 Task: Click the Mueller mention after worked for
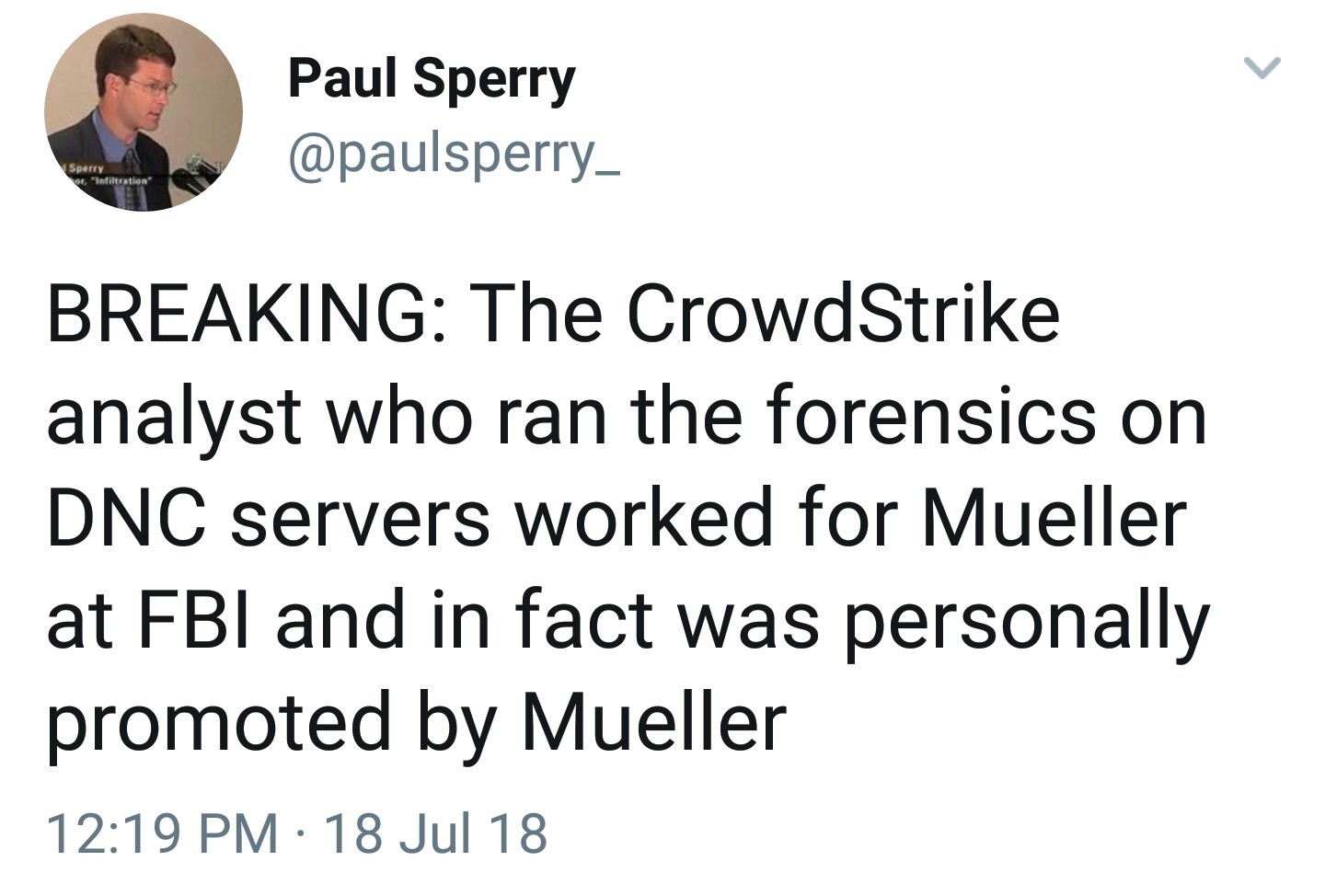pos(1054,518)
